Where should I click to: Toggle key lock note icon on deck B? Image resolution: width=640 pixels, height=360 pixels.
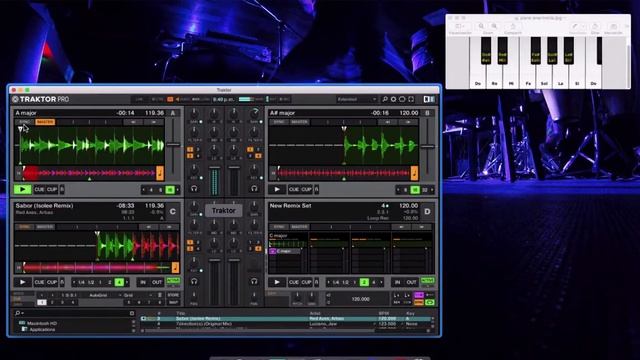pyautogui.click(x=414, y=173)
